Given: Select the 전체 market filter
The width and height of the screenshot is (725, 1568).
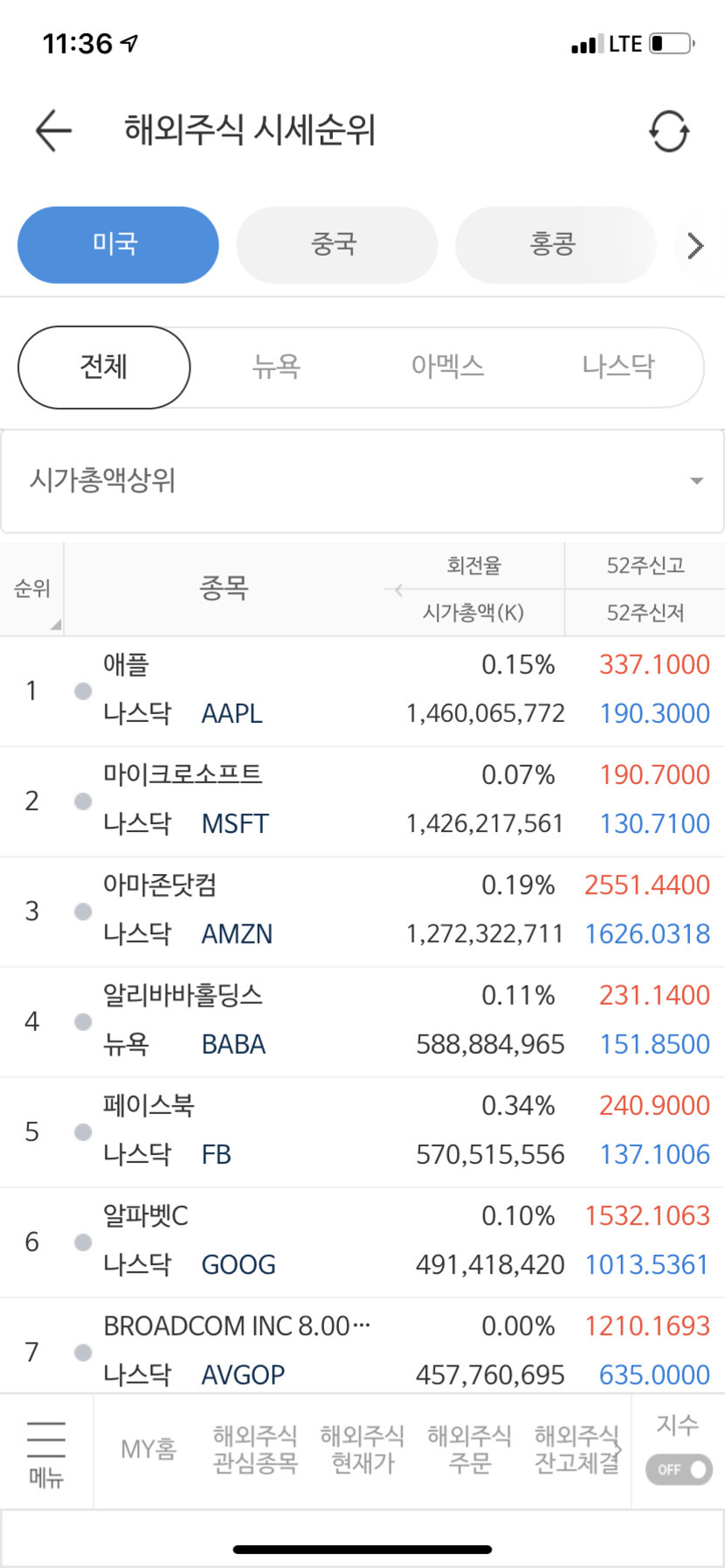Looking at the screenshot, I should tap(104, 368).
